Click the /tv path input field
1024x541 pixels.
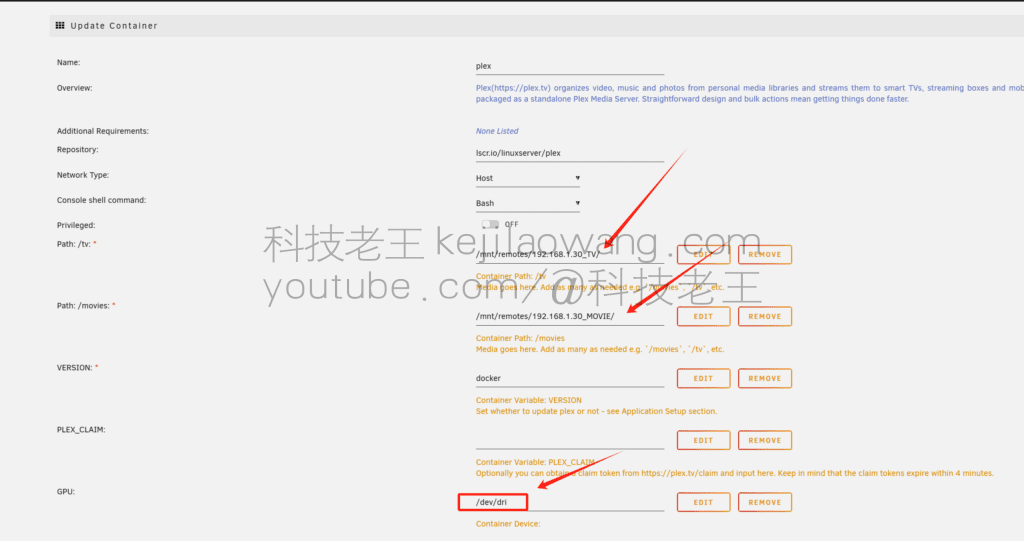pos(569,255)
